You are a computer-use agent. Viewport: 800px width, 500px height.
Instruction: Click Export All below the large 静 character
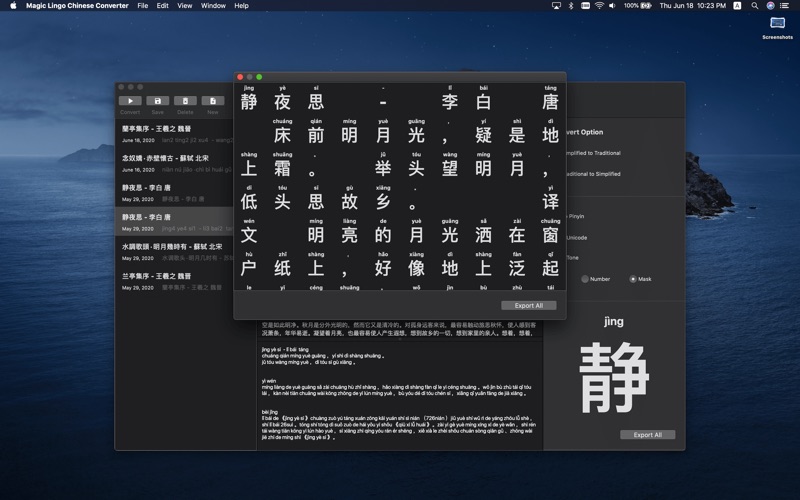click(647, 435)
